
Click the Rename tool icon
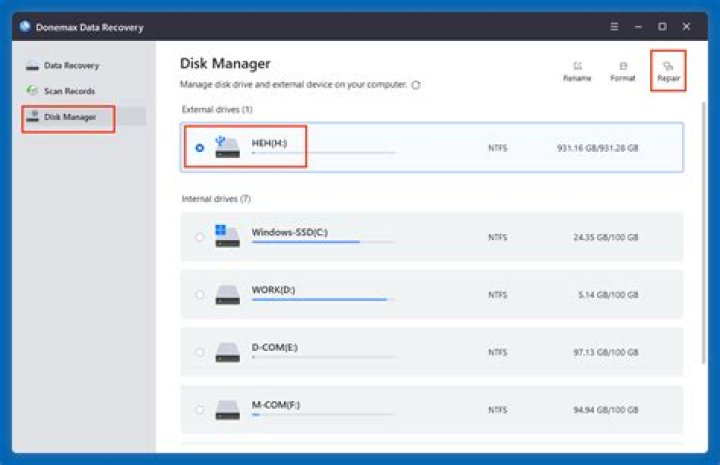(578, 66)
